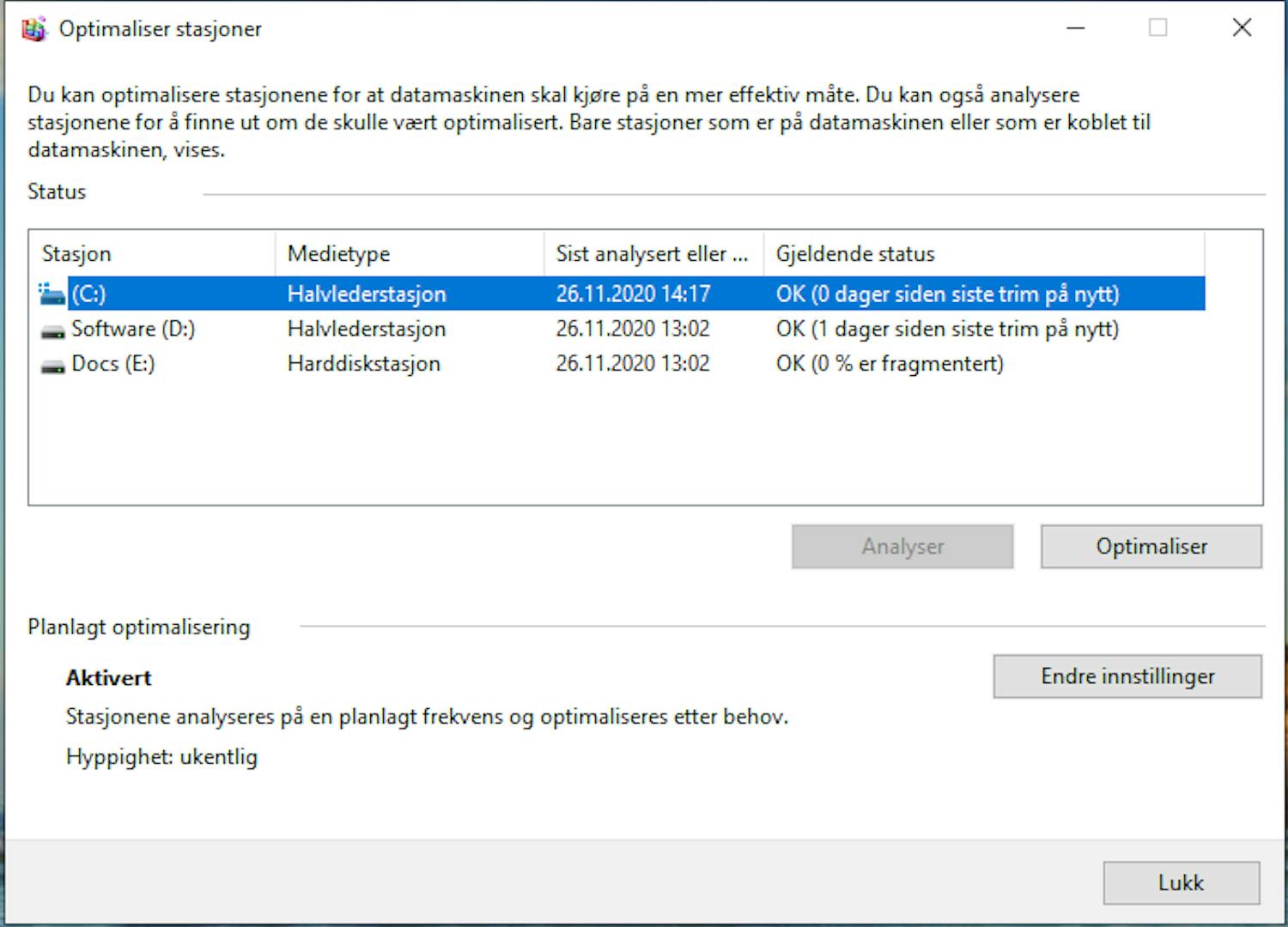Click the Software (D:) drive icon
The image size is (1288, 927).
point(51,329)
